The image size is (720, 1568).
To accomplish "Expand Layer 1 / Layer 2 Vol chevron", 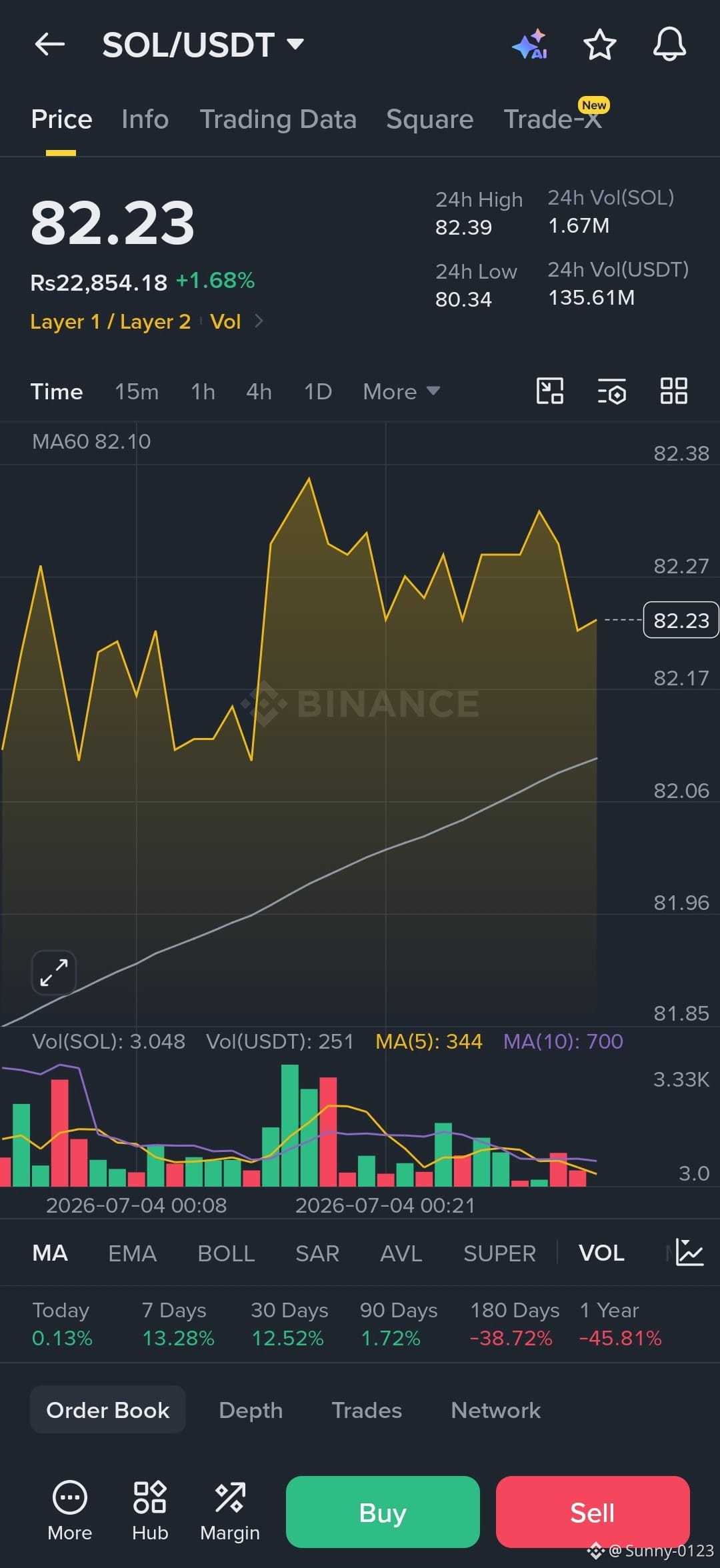I will 259,321.
